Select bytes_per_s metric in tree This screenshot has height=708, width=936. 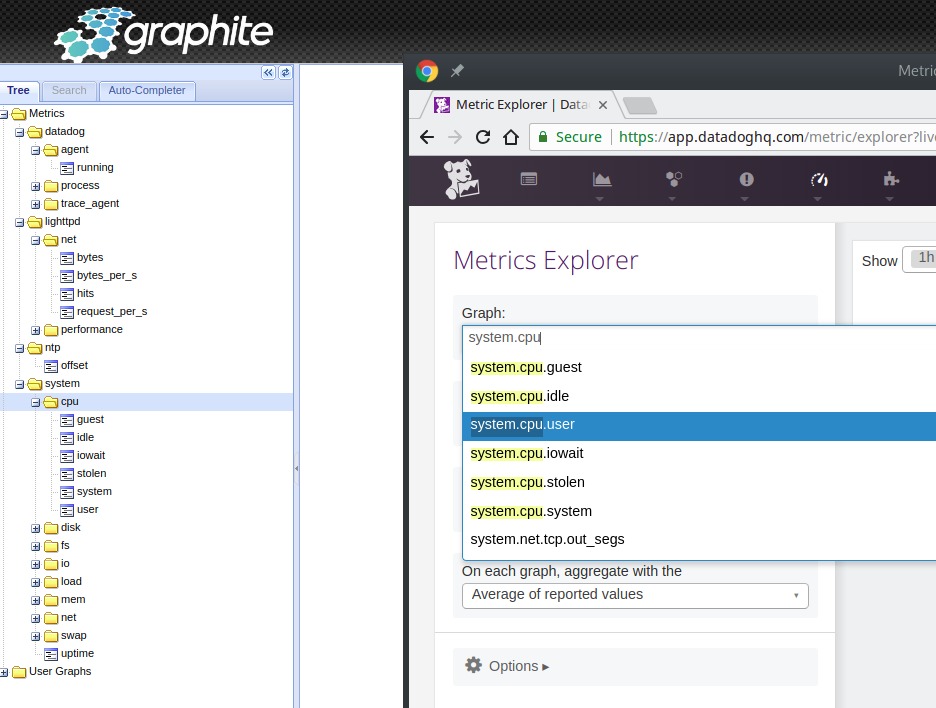tap(107, 276)
